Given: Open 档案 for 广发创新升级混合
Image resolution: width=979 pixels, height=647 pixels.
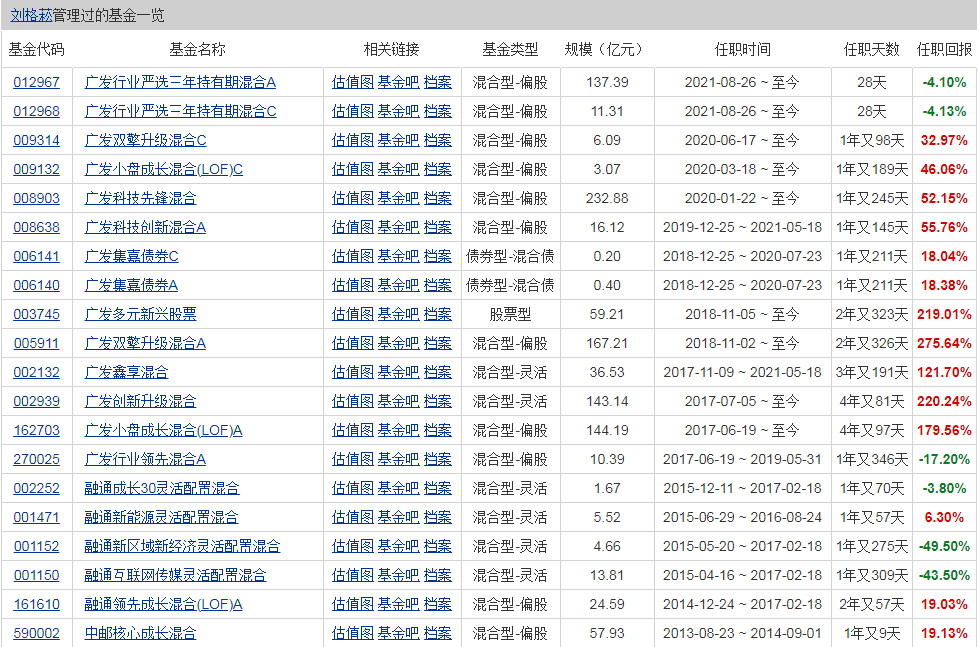Looking at the screenshot, I should [437, 401].
